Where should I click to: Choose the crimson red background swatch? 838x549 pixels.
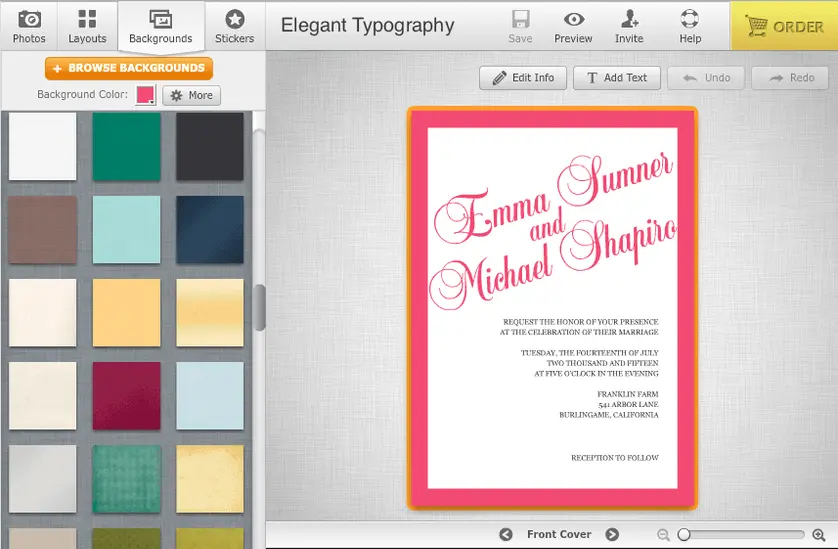[x=127, y=396]
